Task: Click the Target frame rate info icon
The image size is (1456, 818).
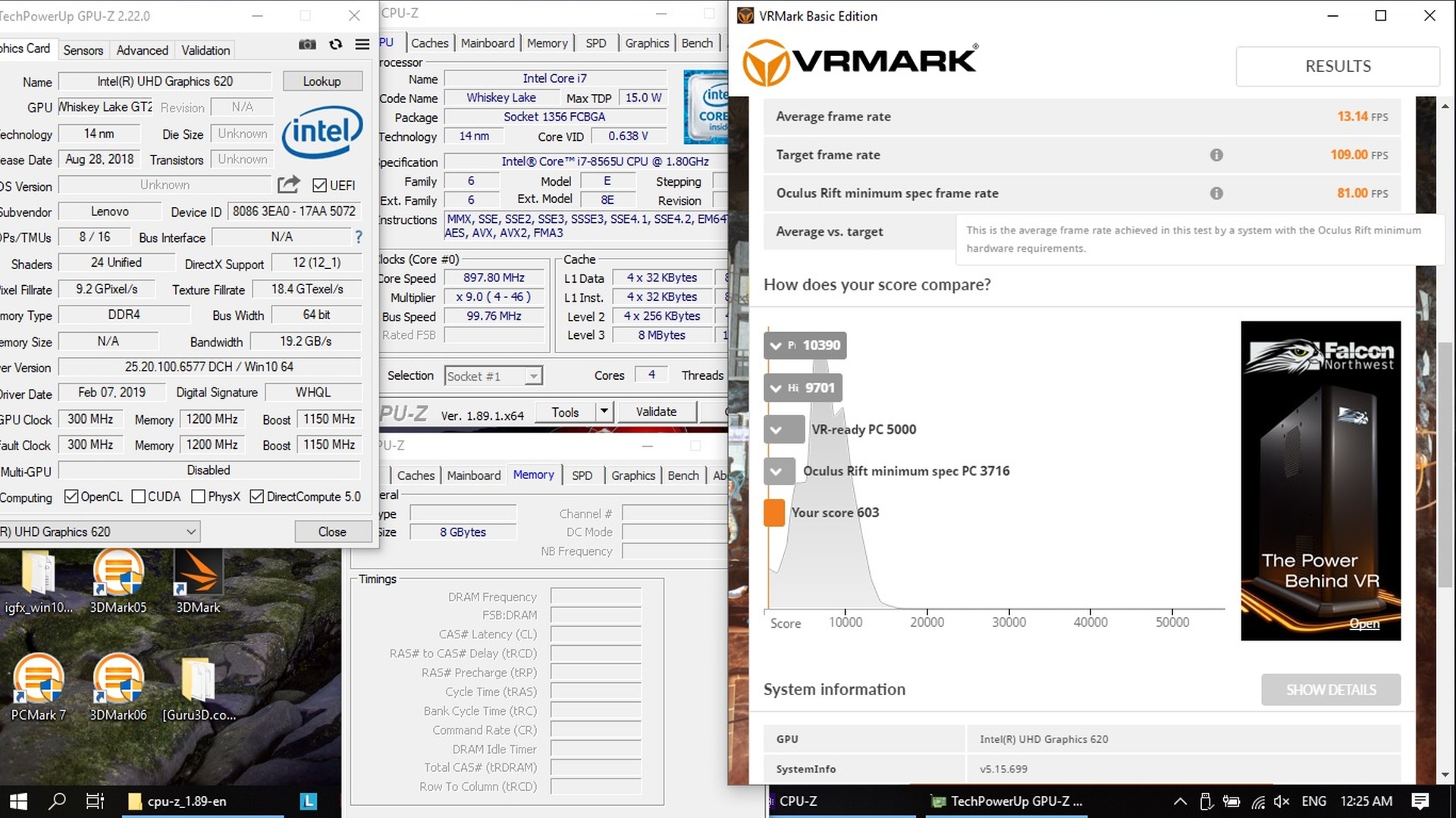Action: 1216,155
